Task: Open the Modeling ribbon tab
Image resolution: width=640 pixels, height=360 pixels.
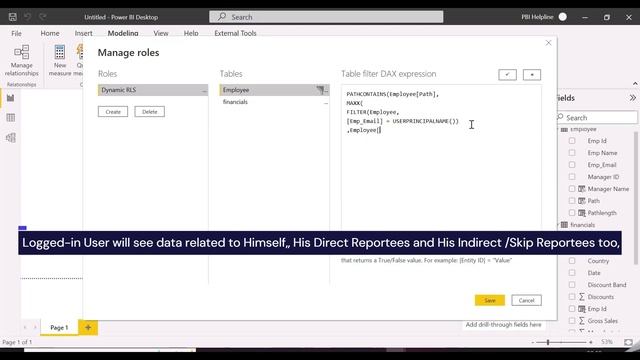Action: pyautogui.click(x=123, y=33)
